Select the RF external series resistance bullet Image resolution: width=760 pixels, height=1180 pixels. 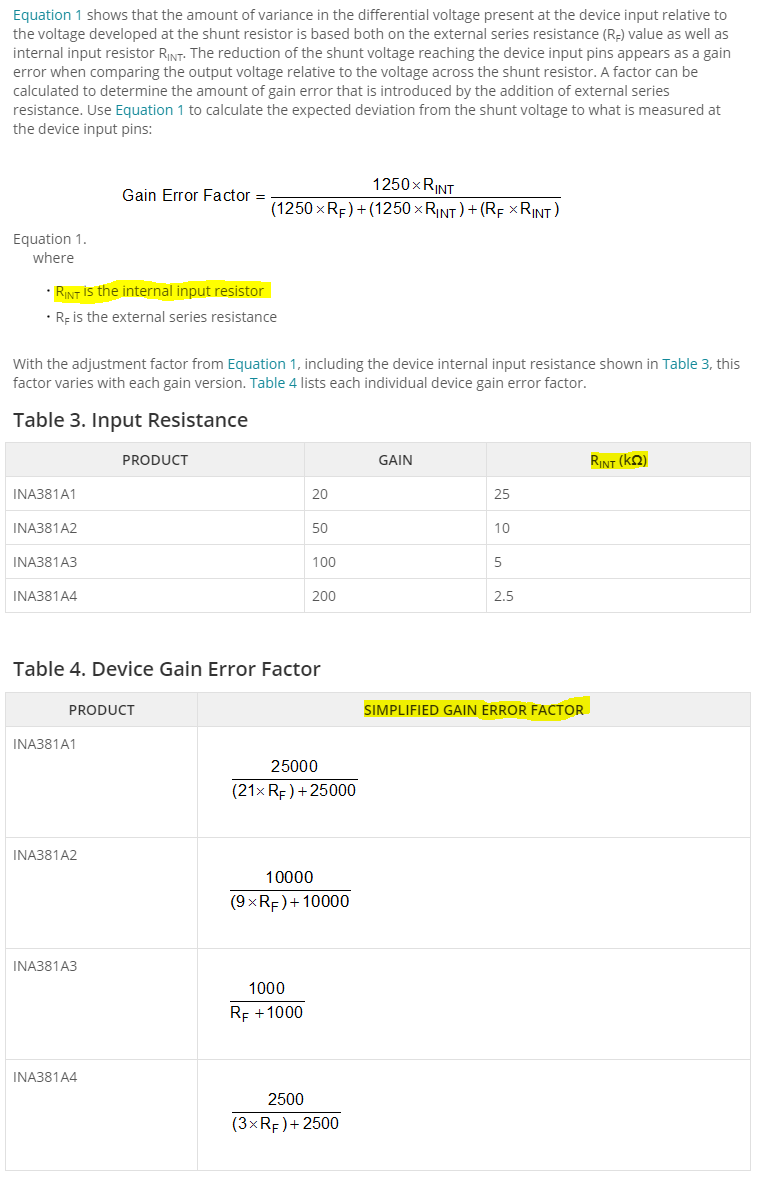[x=166, y=318]
